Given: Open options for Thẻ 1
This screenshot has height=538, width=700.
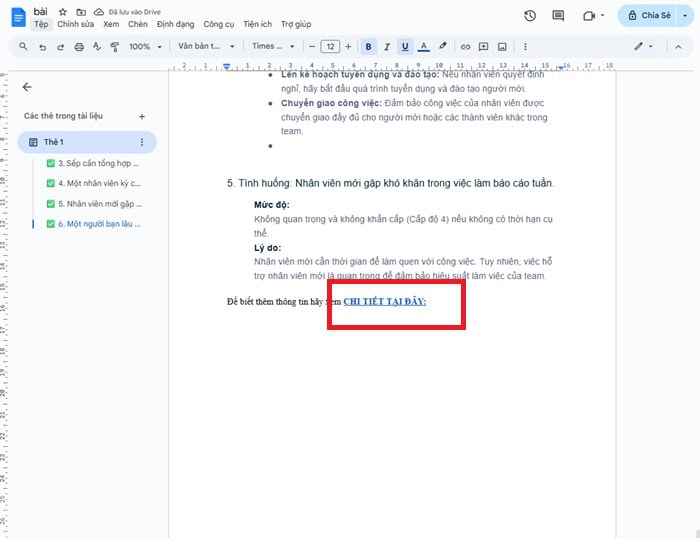Looking at the screenshot, I should (x=142, y=142).
